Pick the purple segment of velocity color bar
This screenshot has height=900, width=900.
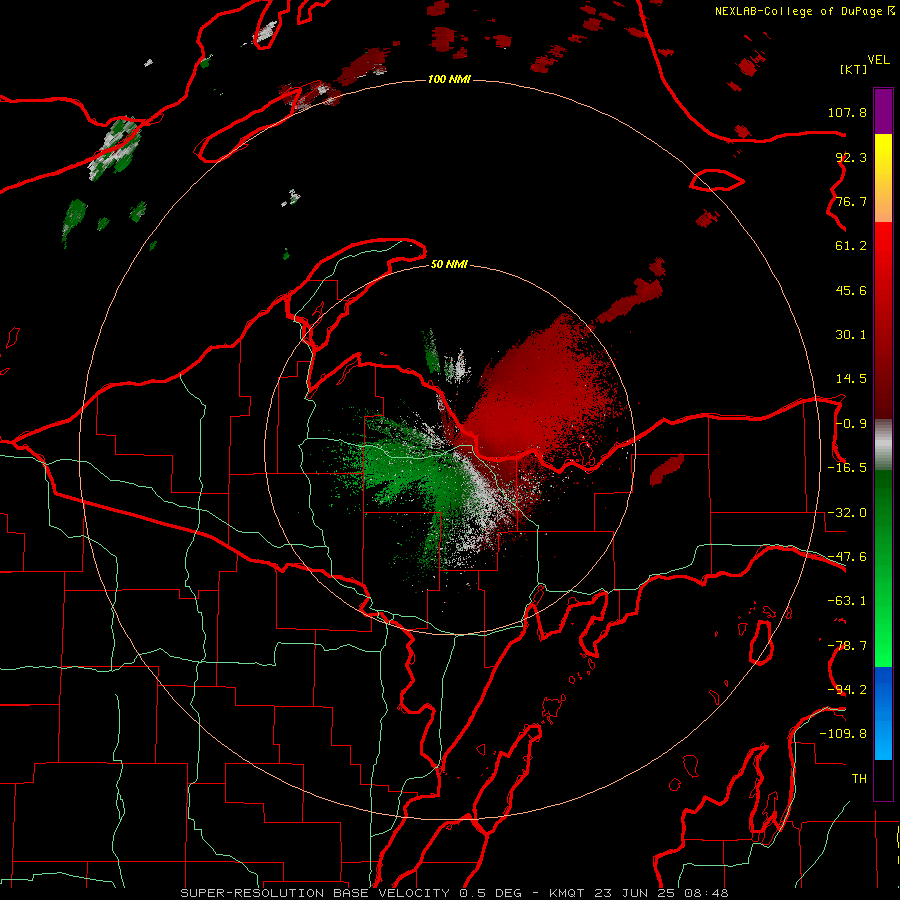click(x=883, y=111)
